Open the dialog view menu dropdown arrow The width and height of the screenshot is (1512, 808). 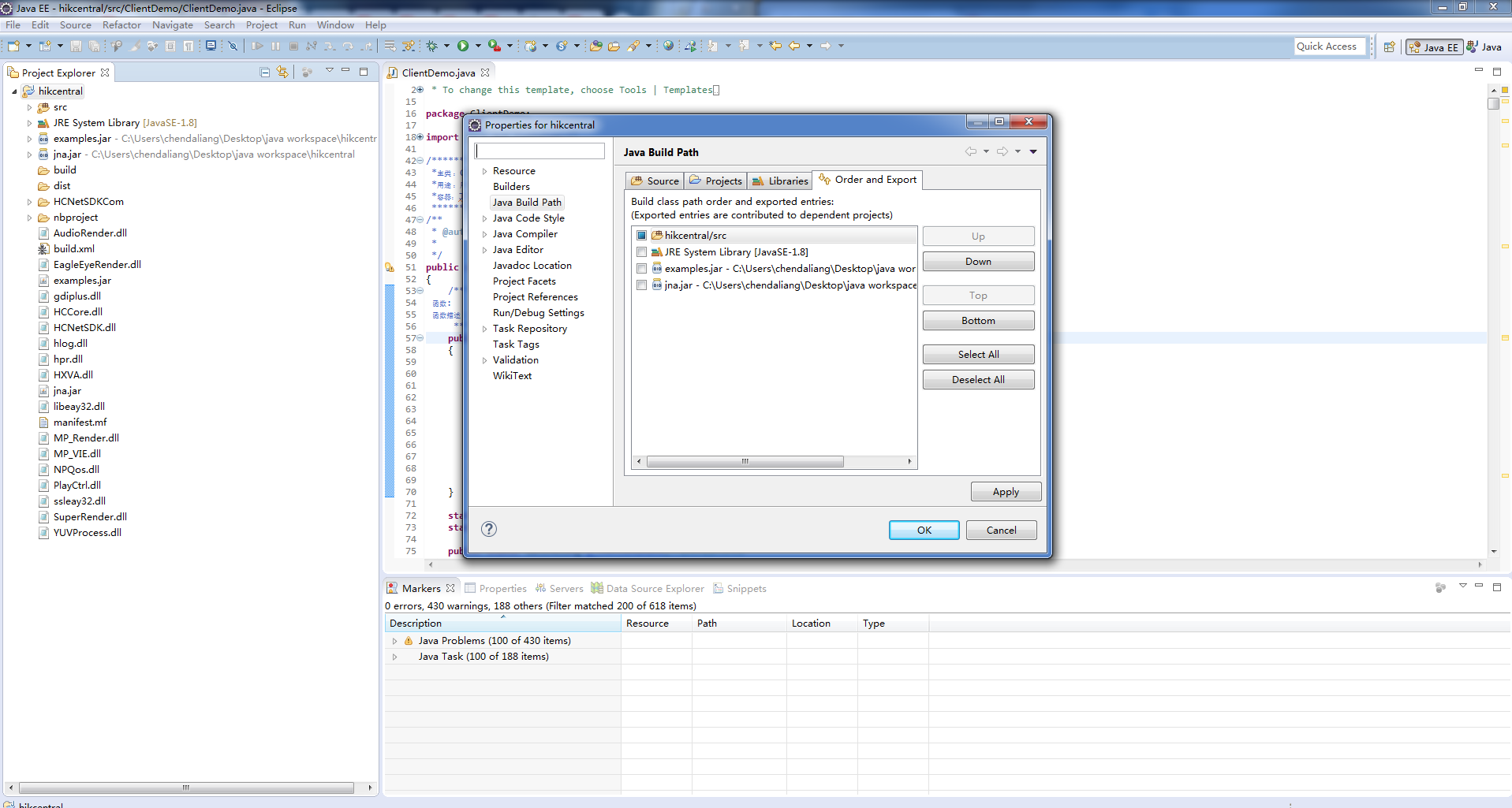point(1033,151)
